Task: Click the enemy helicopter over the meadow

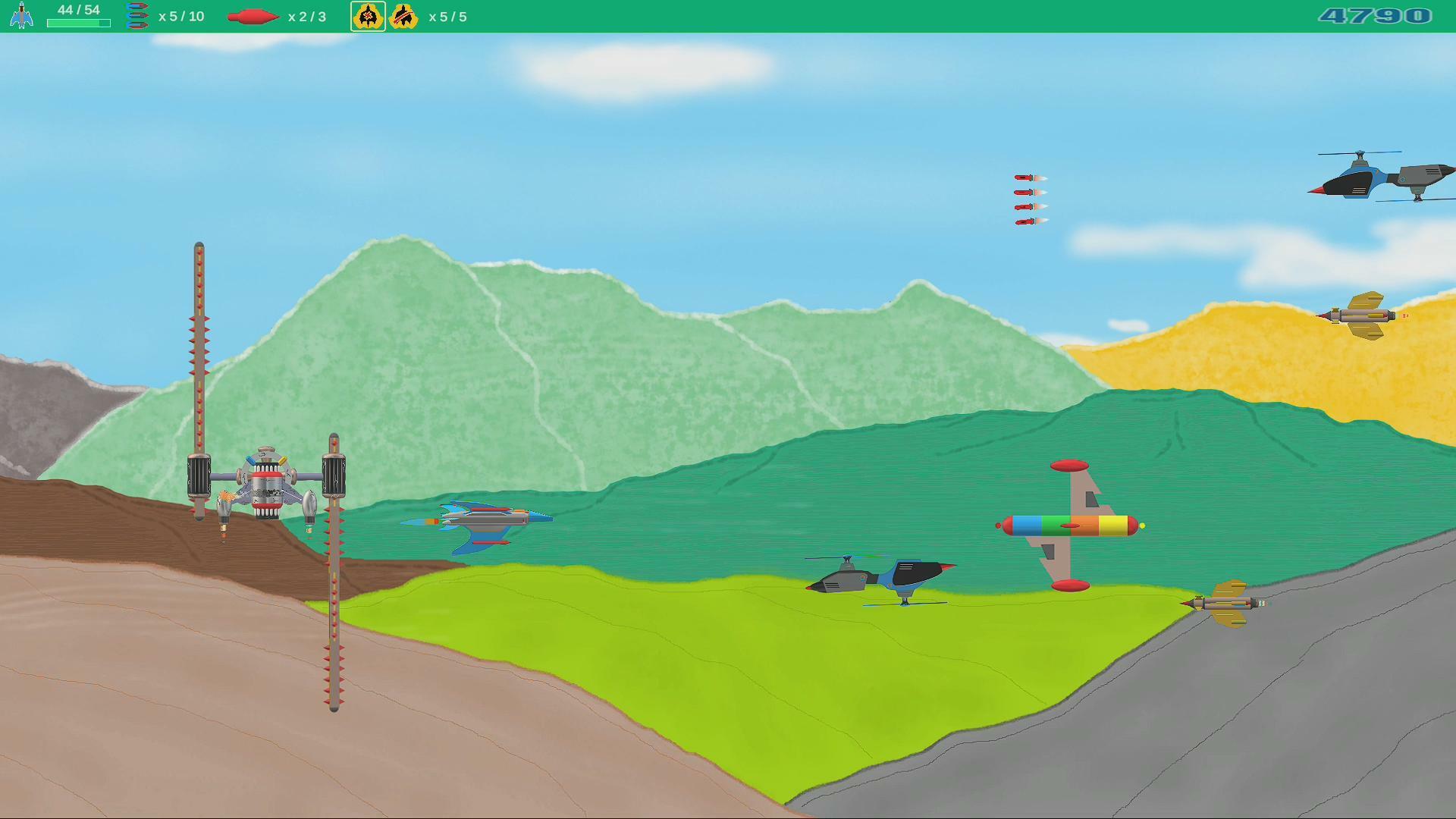Action: 880,580
